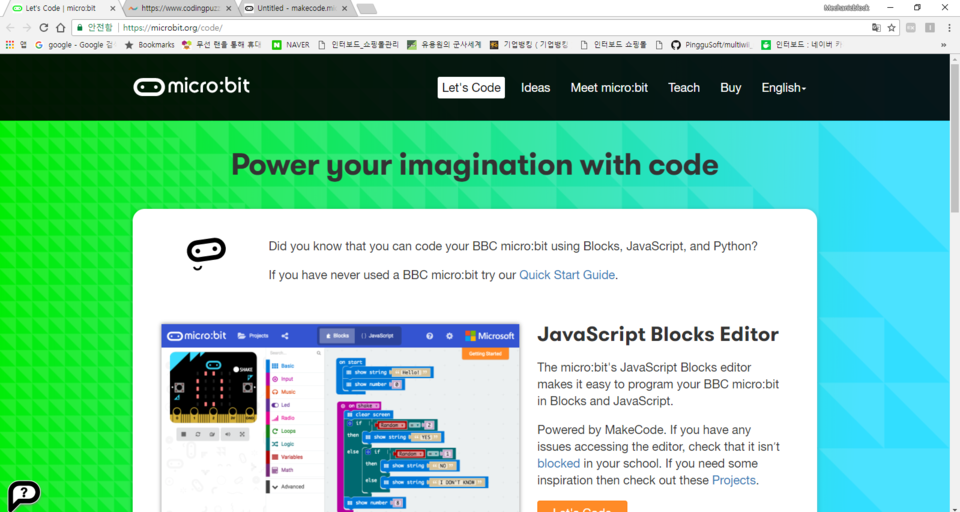This screenshot has width=960, height=512.
Task: Close the codingpuzzle tab
Action: click(x=228, y=9)
